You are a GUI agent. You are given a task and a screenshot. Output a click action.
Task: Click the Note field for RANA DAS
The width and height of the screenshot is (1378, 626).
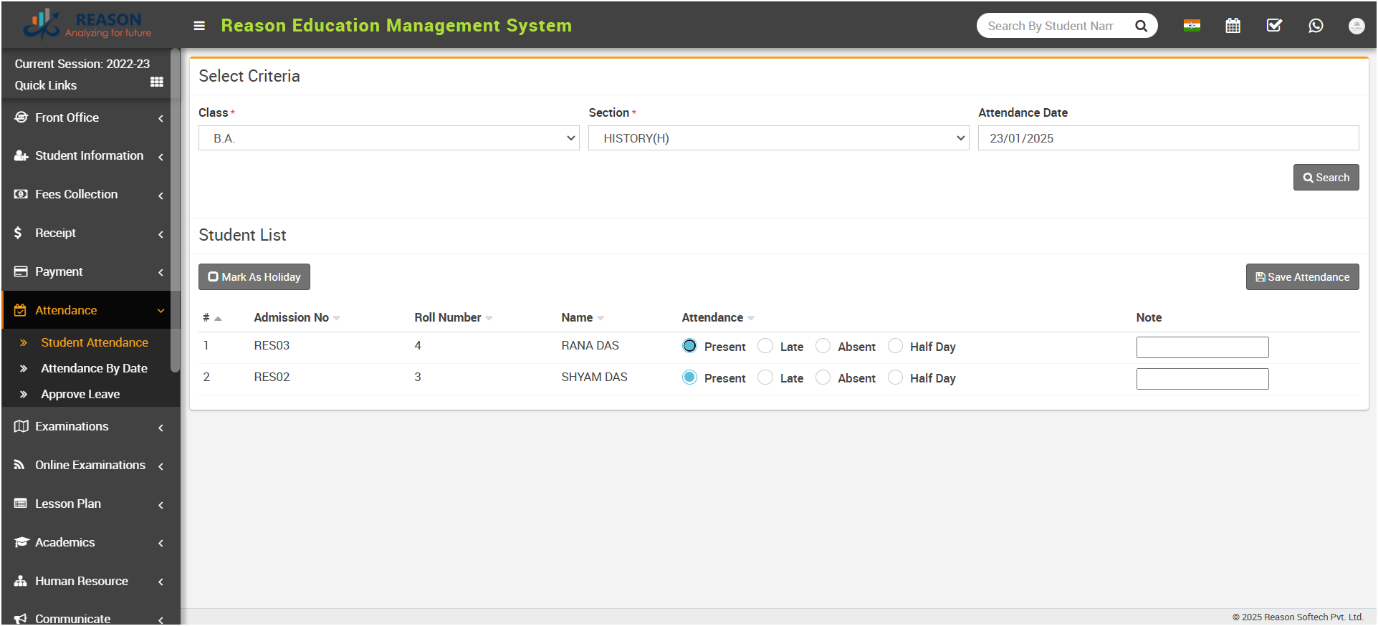(1202, 347)
